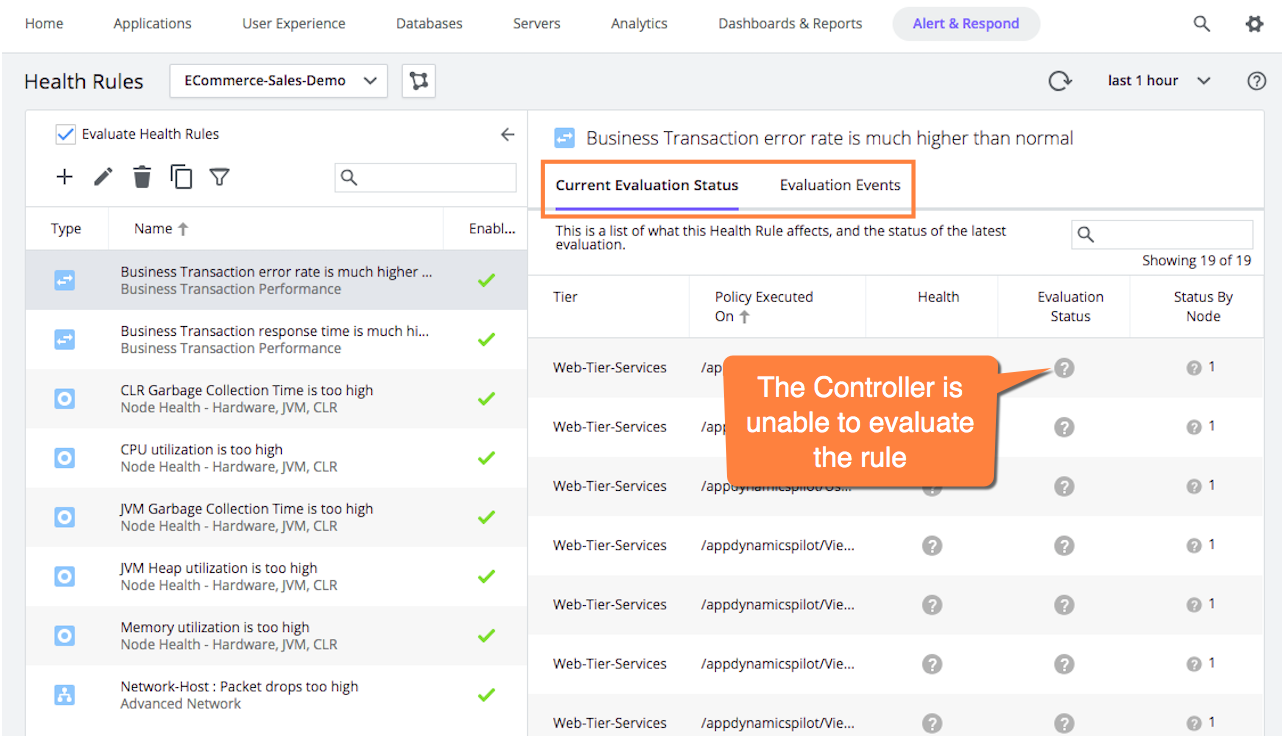
Task: Click the search icon in the evaluation status search box
Action: pyautogui.click(x=1086, y=235)
